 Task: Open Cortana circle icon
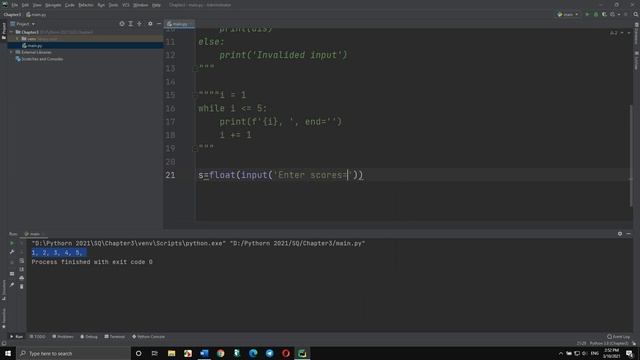138,353
